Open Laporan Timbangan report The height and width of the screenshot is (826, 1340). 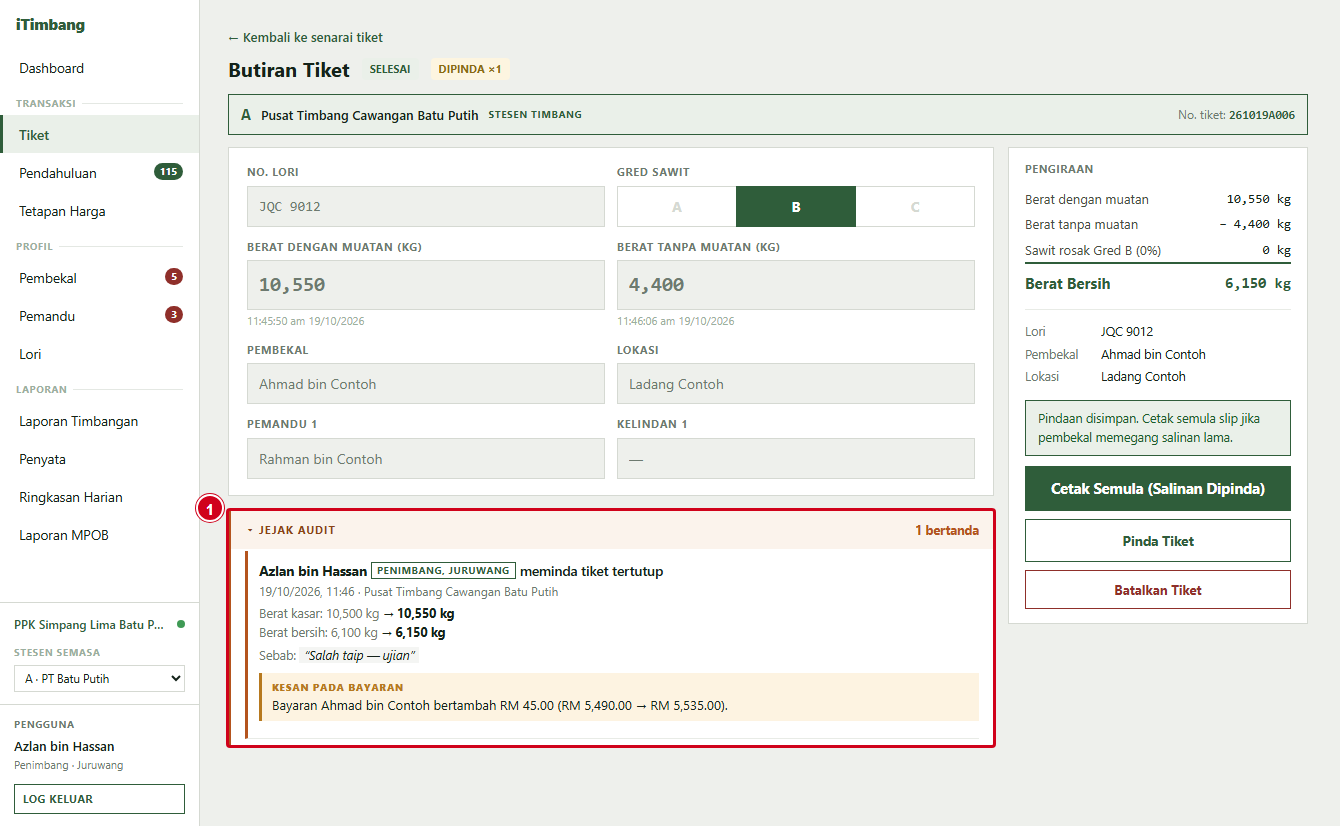click(x=100, y=421)
